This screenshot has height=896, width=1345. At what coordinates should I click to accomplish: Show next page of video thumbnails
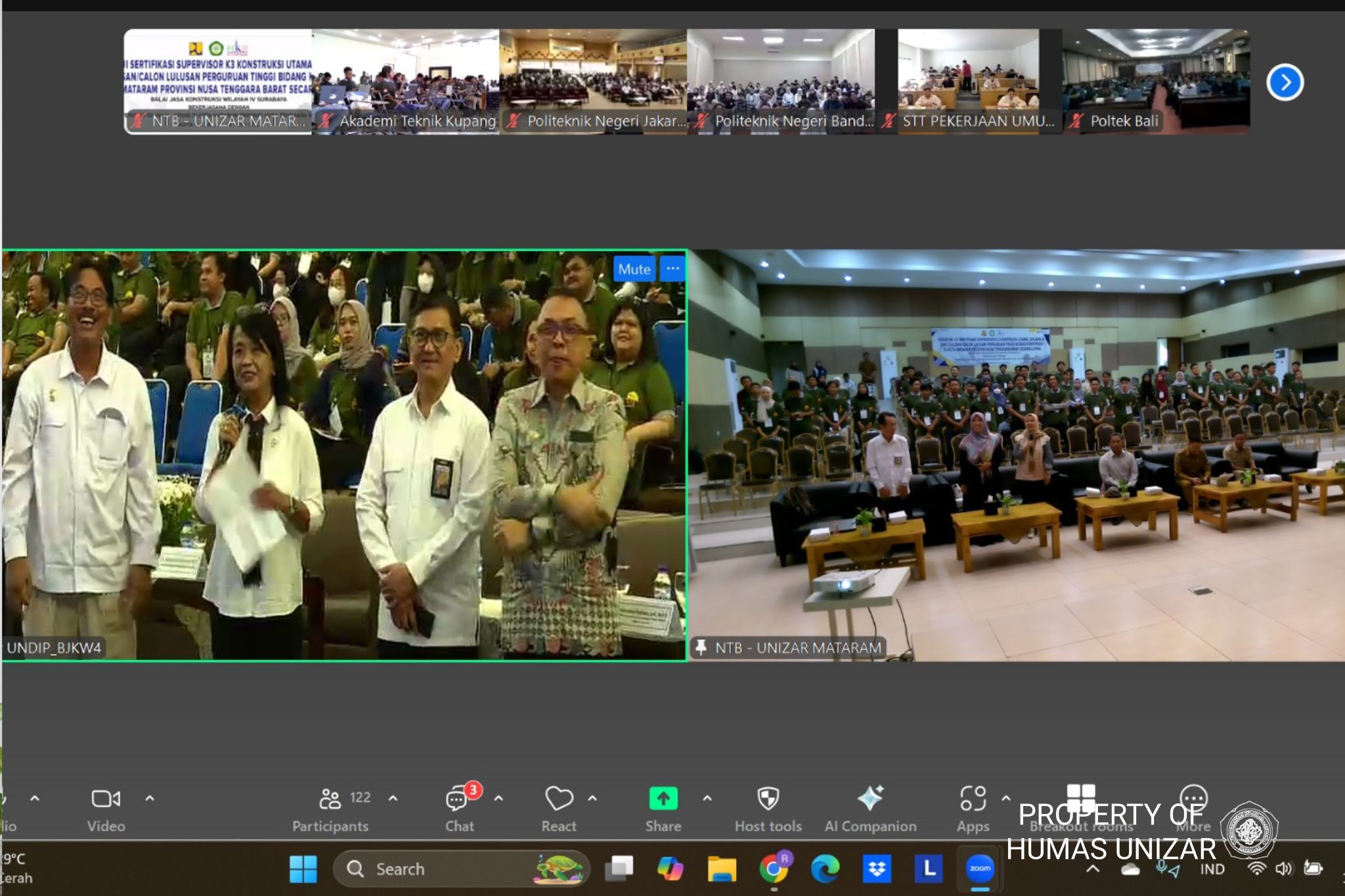pos(1285,83)
